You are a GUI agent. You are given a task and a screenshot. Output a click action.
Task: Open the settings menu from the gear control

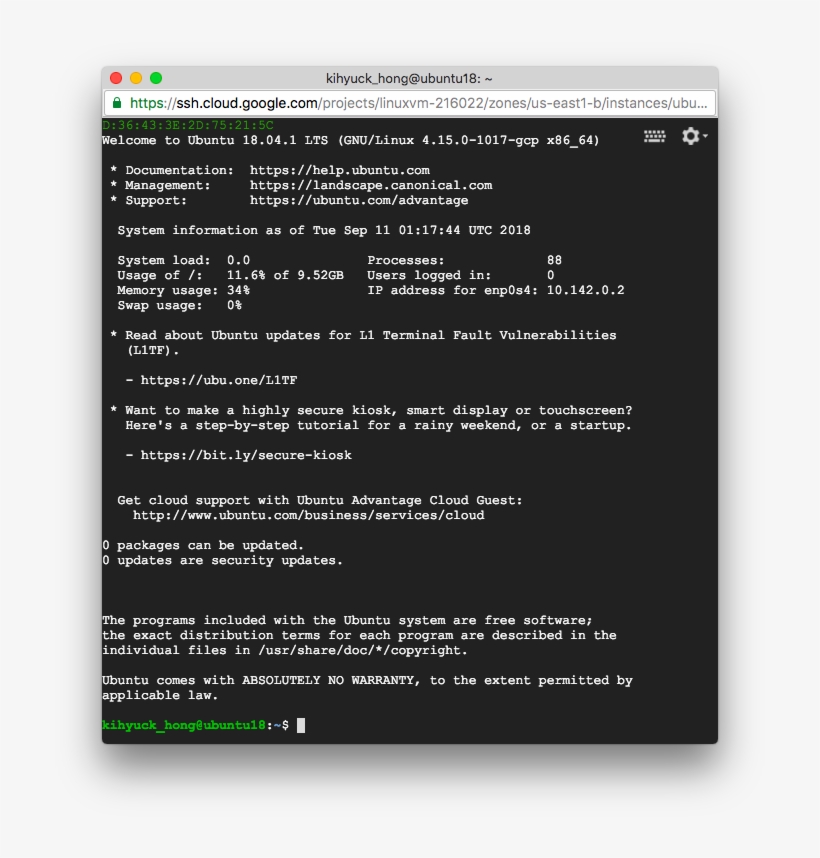coord(689,136)
